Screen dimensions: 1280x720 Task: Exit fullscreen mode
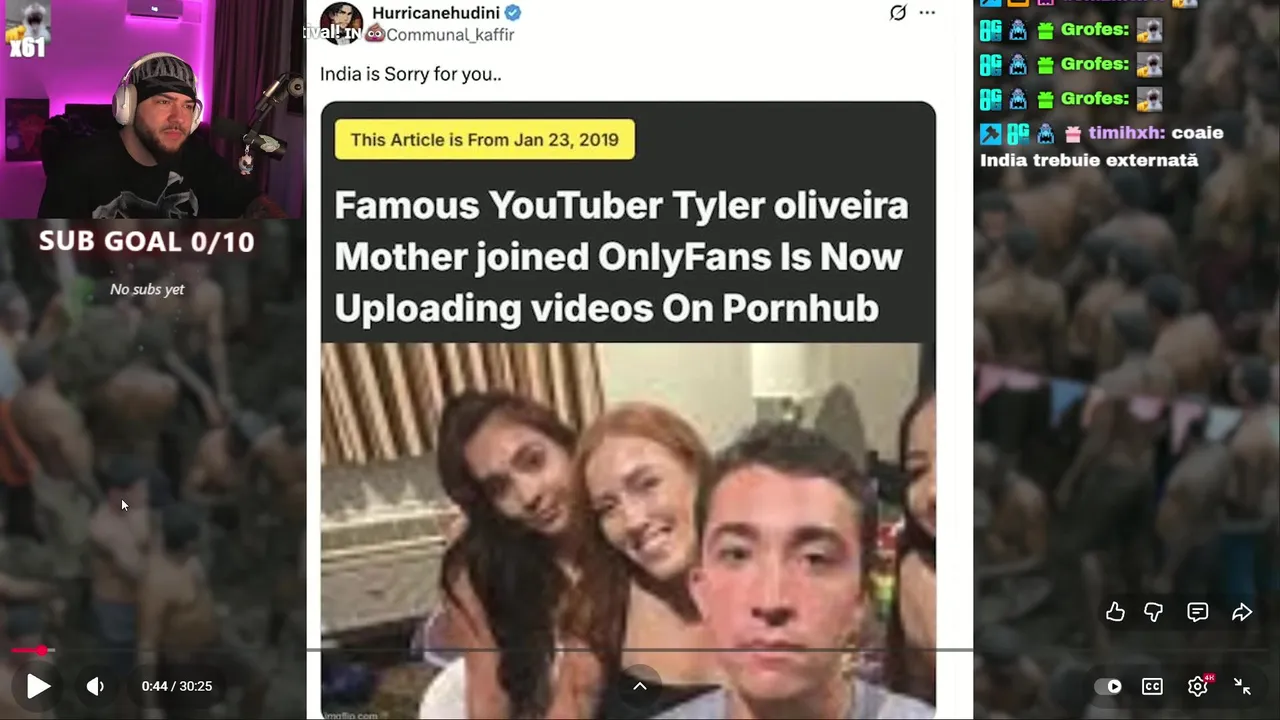[1242, 686]
